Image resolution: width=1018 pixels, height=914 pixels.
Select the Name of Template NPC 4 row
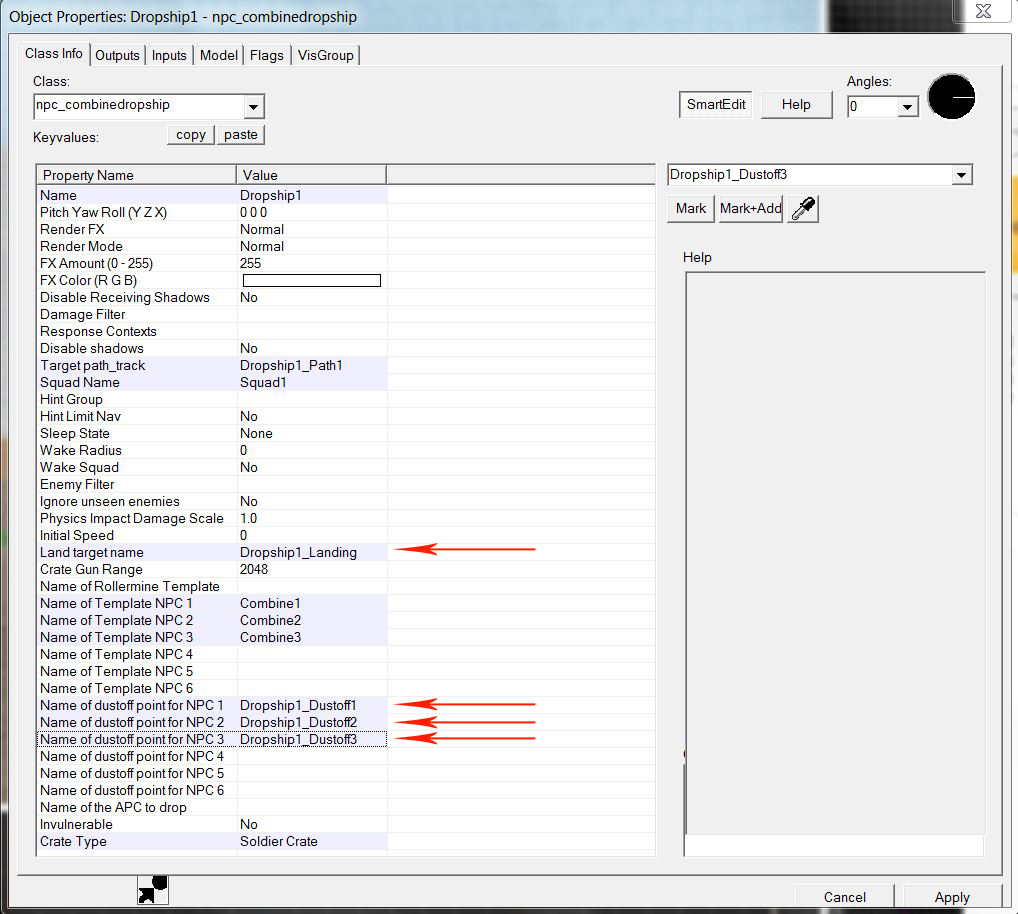coord(212,654)
